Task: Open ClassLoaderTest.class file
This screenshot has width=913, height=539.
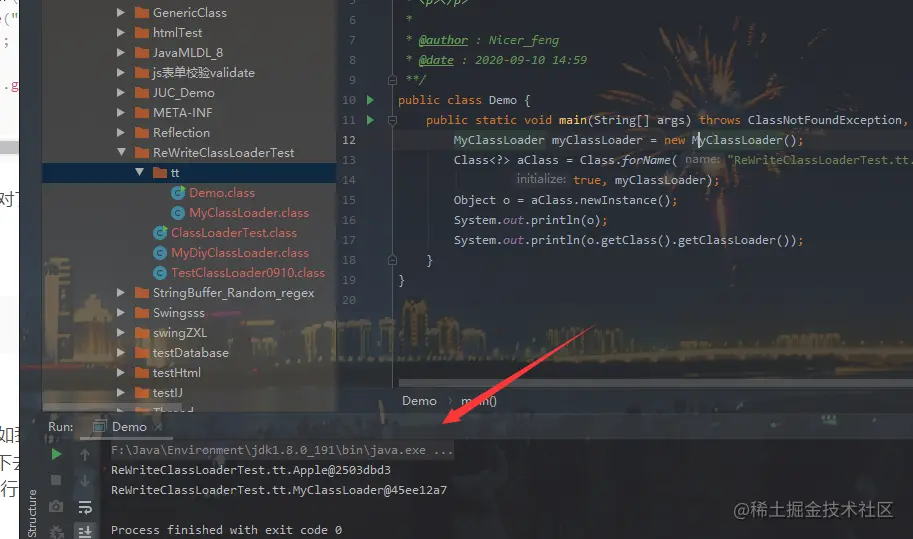Action: point(233,233)
